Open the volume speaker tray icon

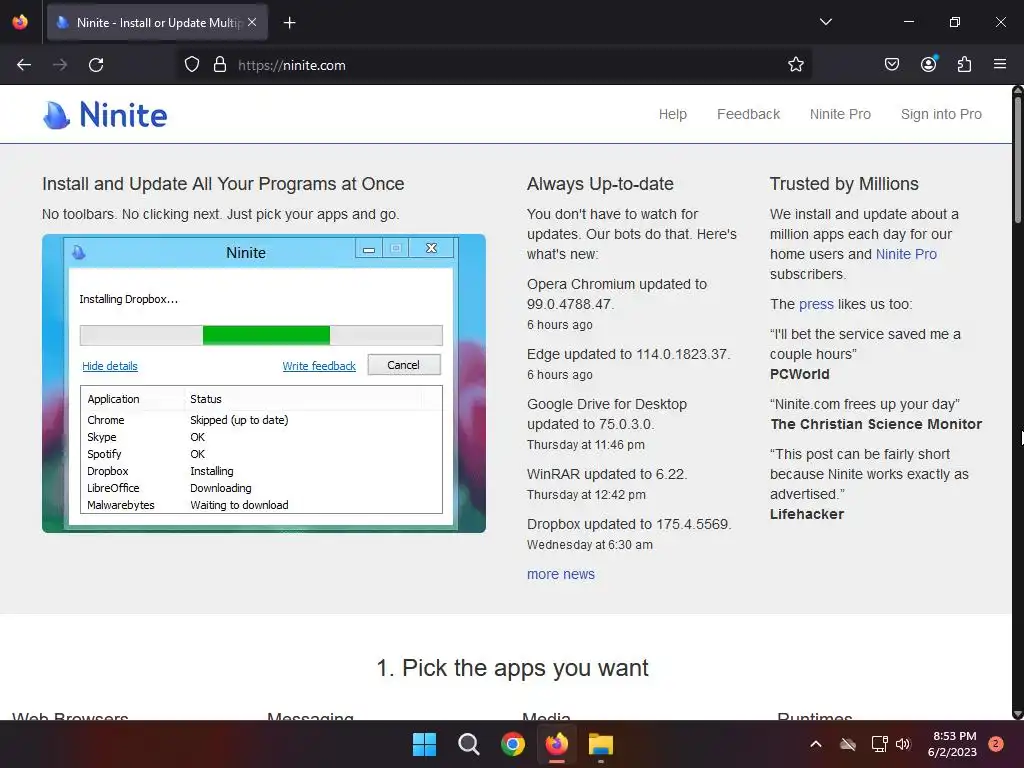(903, 744)
